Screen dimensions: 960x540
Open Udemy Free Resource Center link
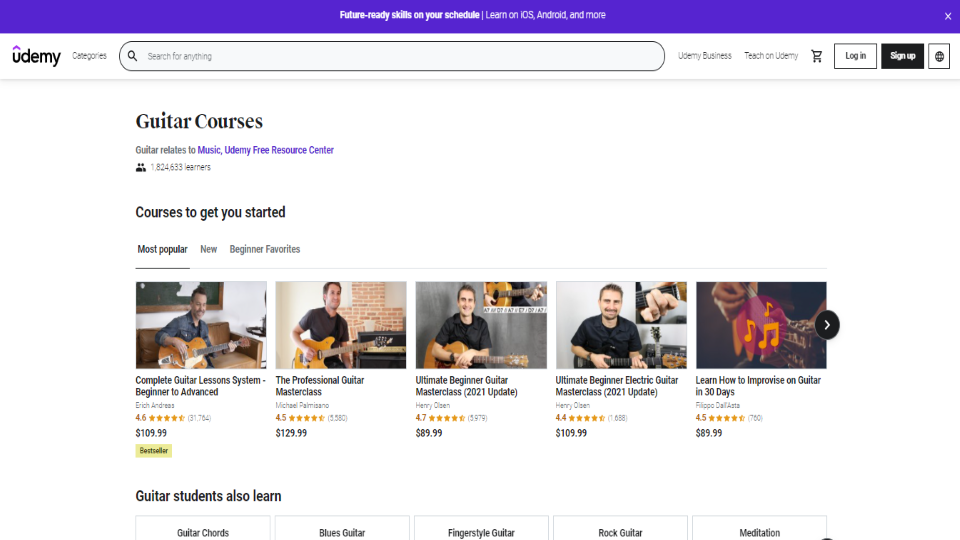click(279, 150)
